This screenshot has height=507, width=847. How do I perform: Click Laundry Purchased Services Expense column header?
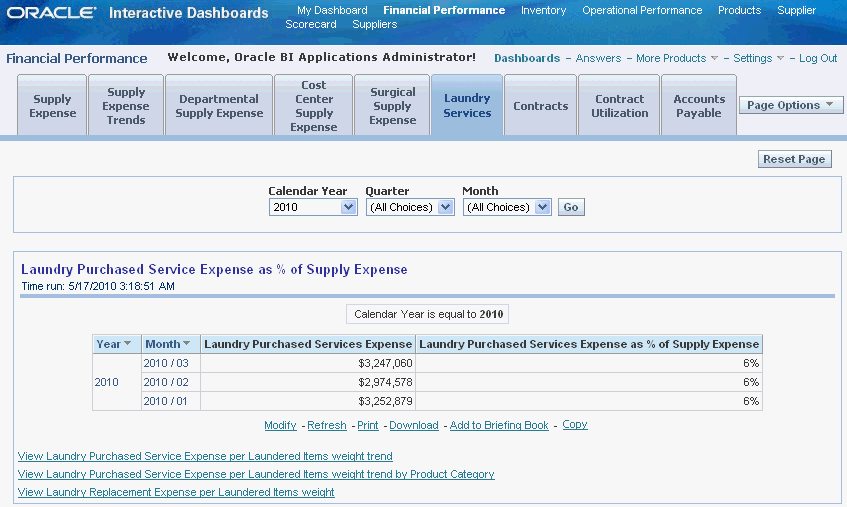308,344
